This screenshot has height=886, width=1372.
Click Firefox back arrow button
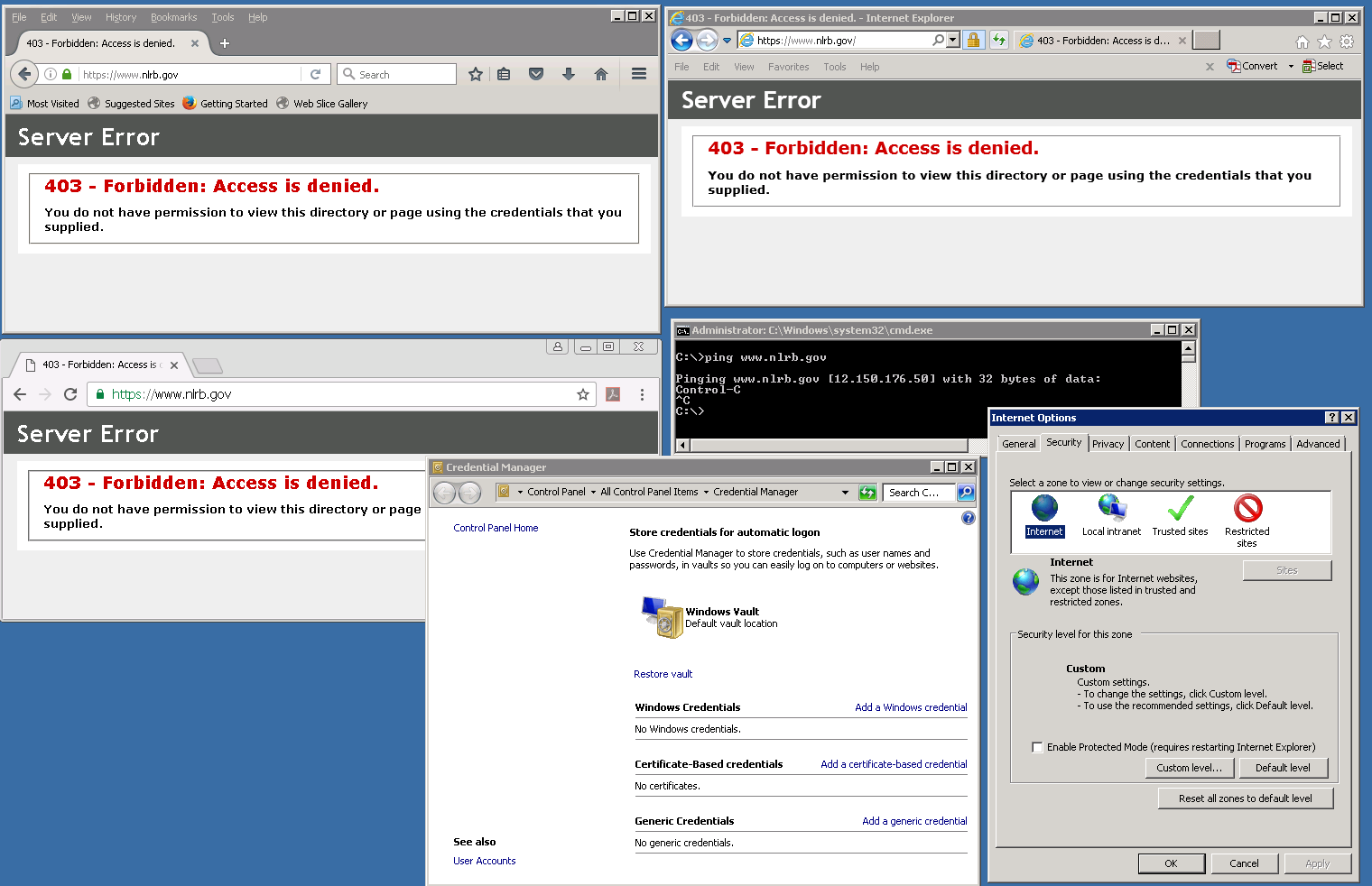pyautogui.click(x=24, y=74)
